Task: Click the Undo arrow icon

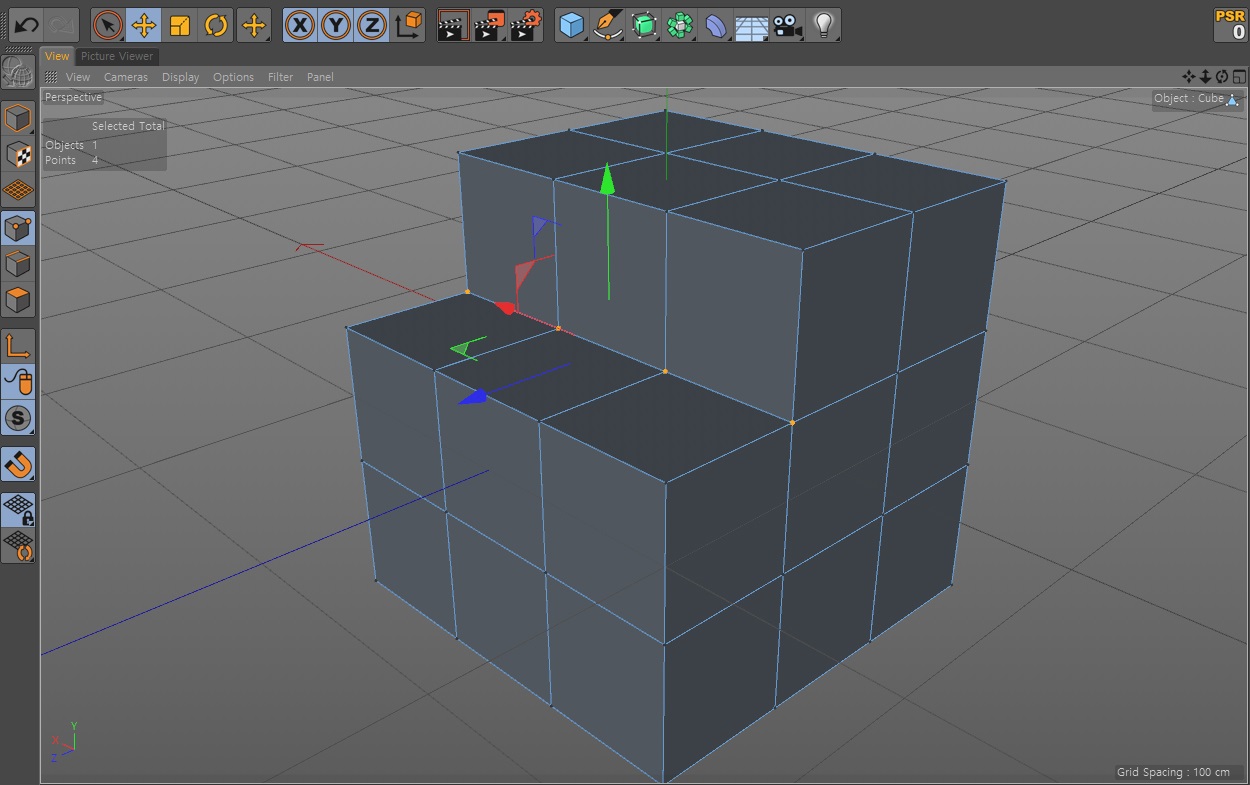Action: (x=26, y=25)
